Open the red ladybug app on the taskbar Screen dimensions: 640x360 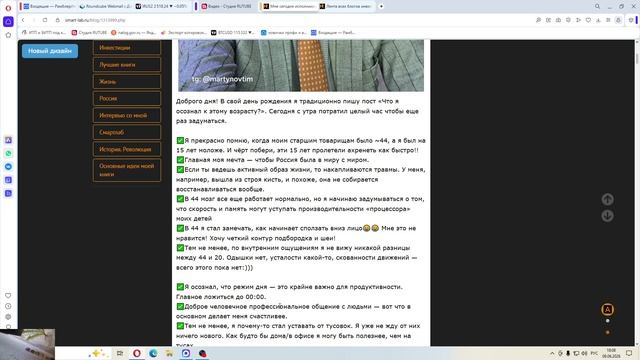pos(202,353)
